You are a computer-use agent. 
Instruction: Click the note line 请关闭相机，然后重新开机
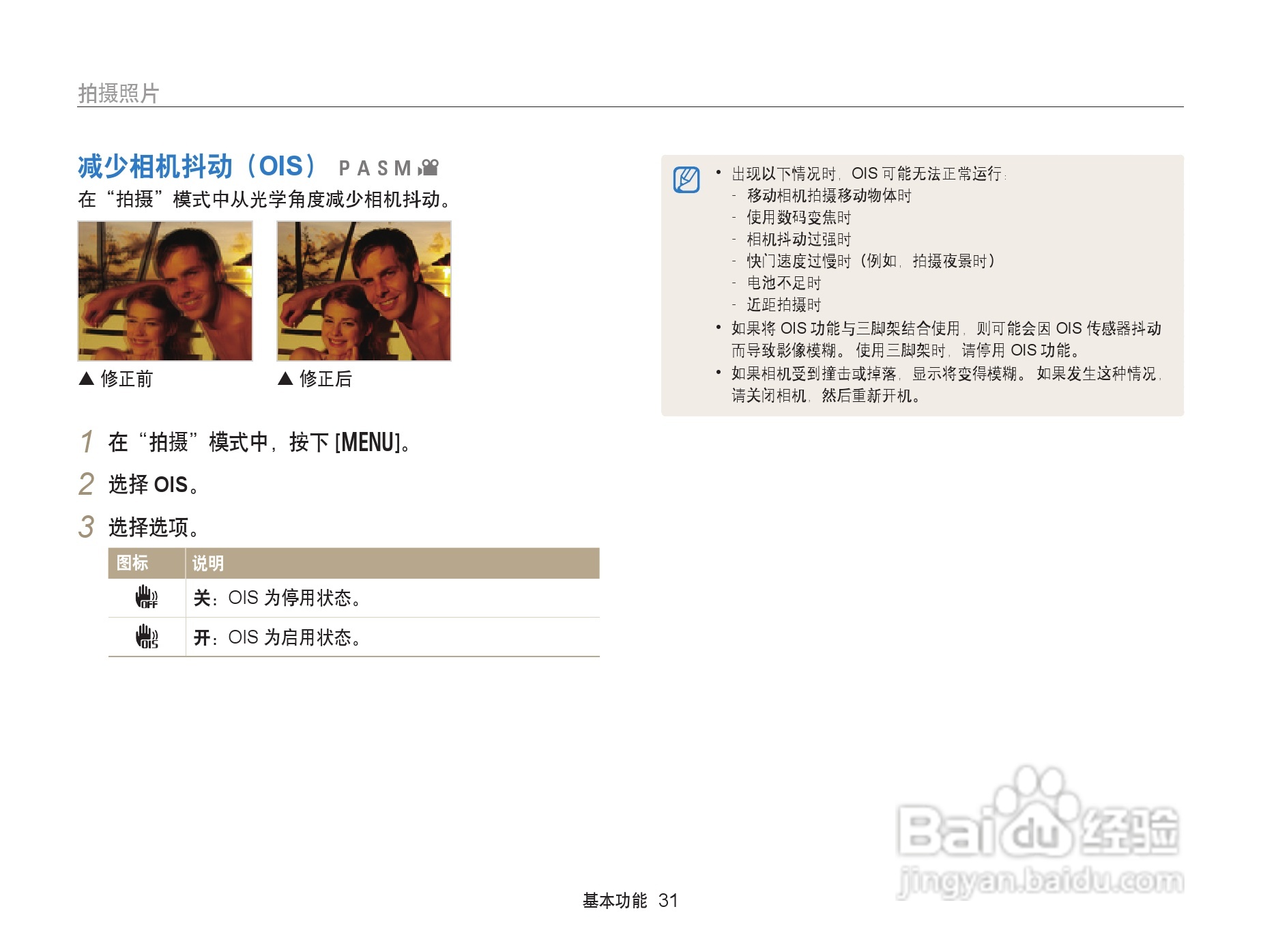click(826, 396)
